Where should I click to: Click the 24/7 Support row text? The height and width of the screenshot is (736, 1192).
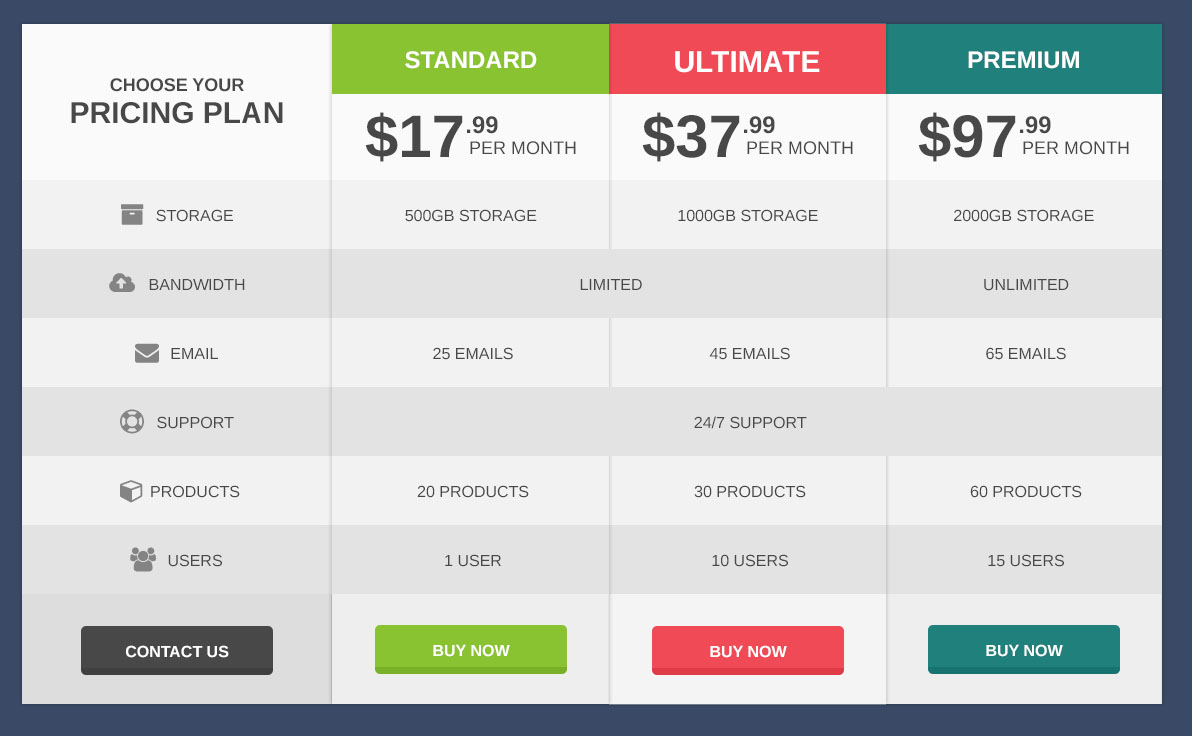tap(750, 423)
